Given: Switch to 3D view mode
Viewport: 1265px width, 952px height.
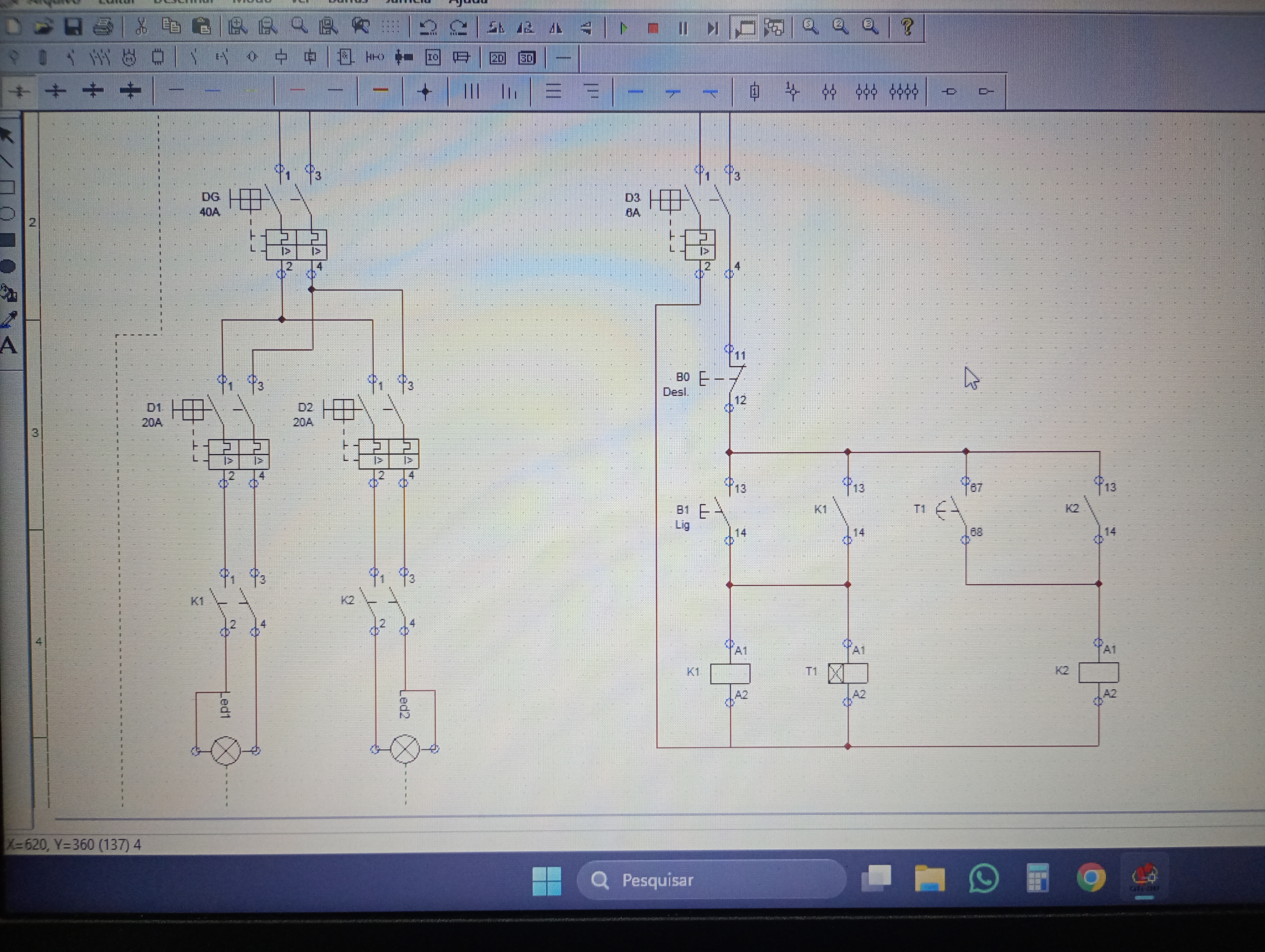Looking at the screenshot, I should click(527, 58).
